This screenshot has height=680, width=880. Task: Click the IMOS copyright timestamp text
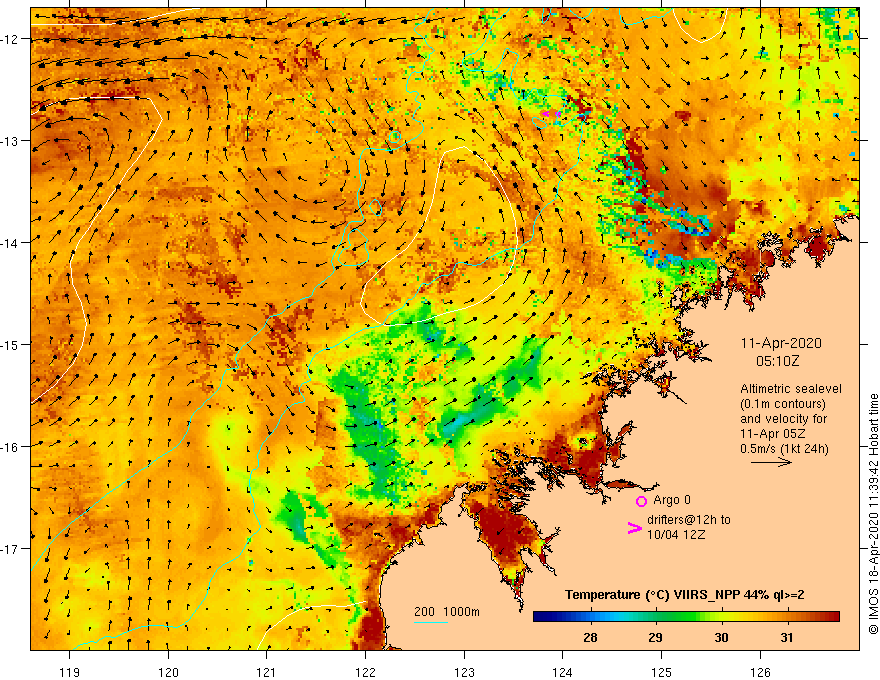(873, 514)
